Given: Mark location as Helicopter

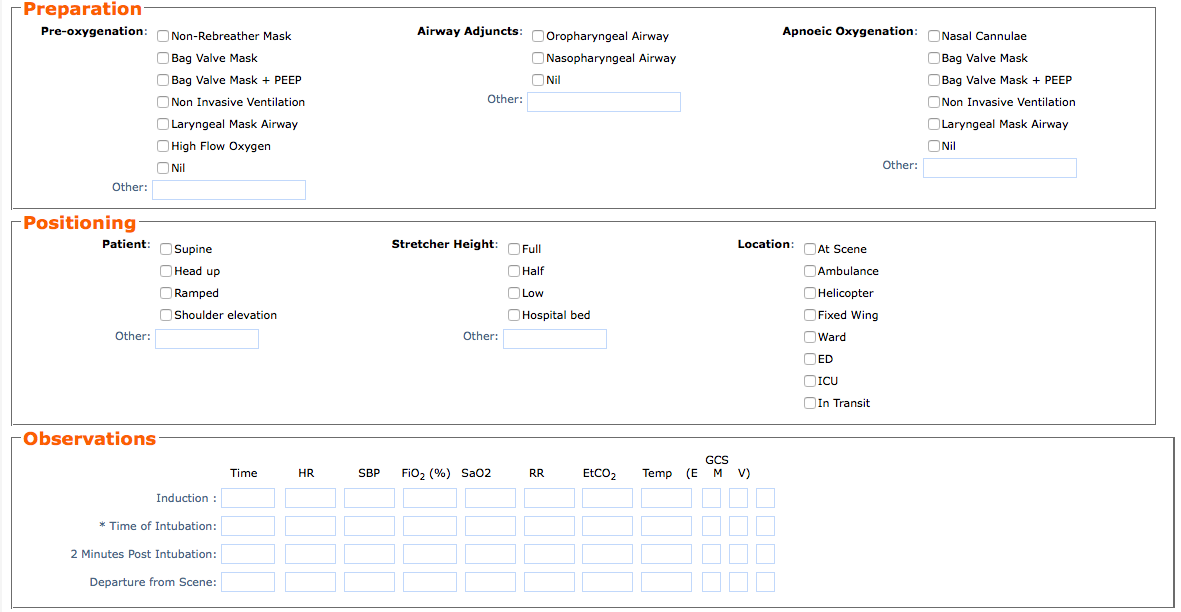Looking at the screenshot, I should pos(810,293).
